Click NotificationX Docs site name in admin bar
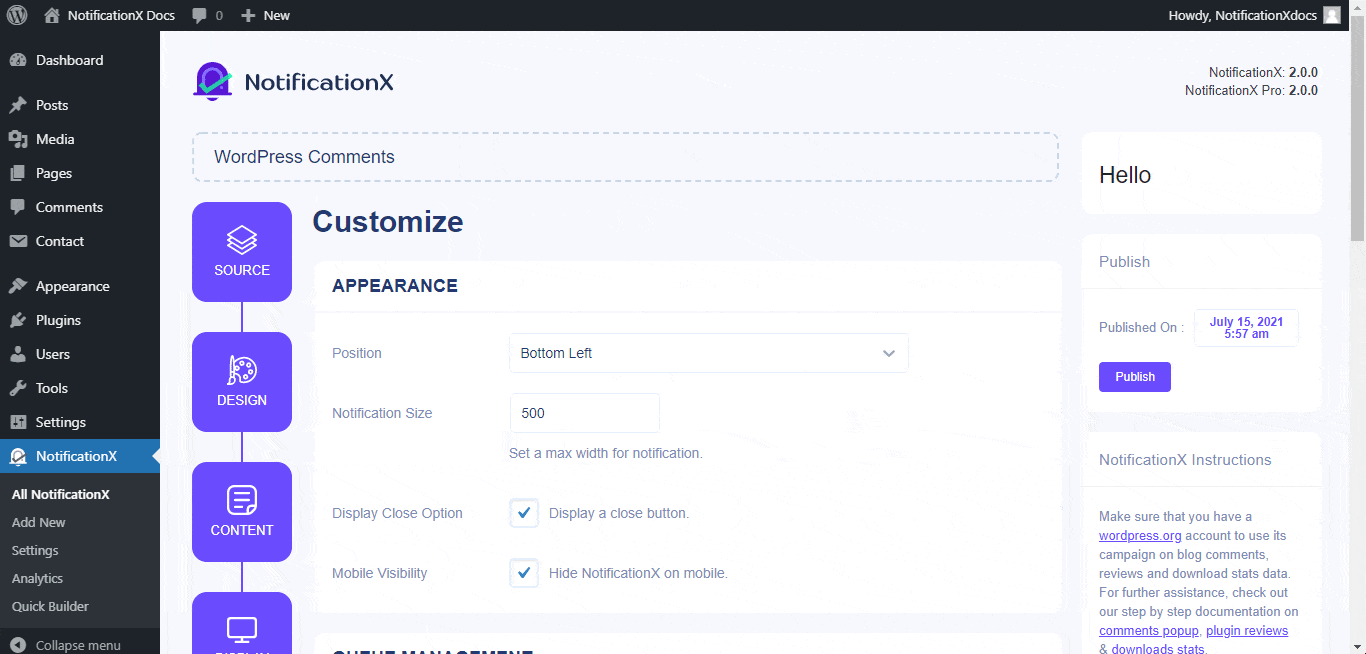Image resolution: width=1366 pixels, height=654 pixels. click(x=121, y=15)
